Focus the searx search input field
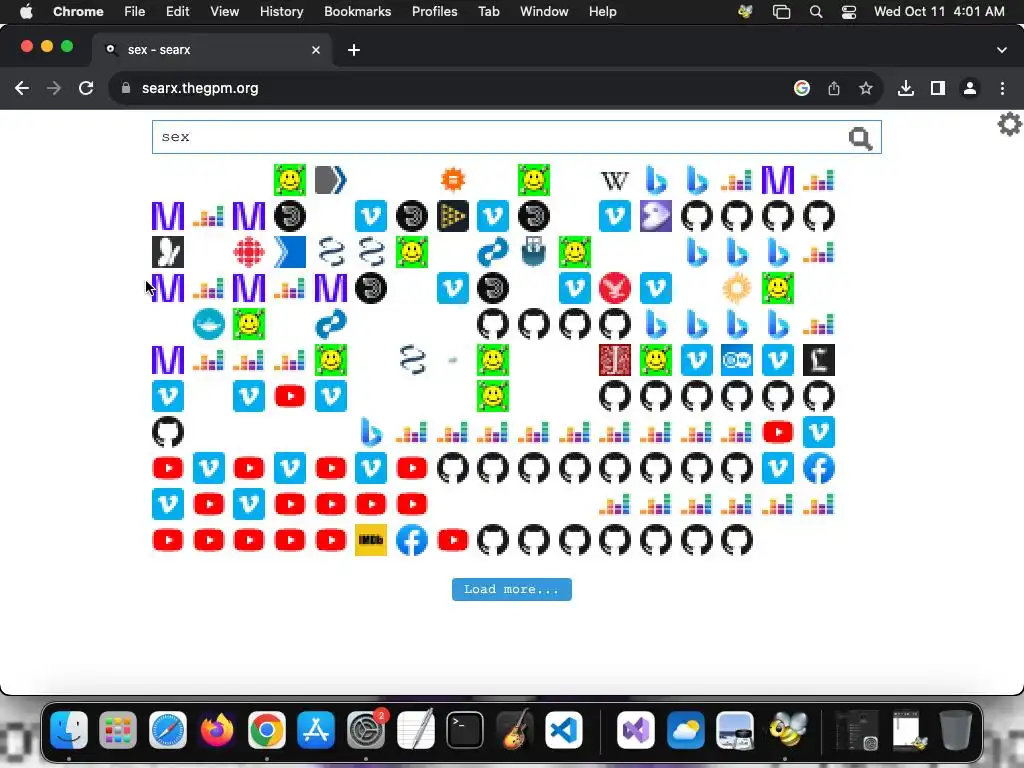The image size is (1024, 768). pos(517,137)
